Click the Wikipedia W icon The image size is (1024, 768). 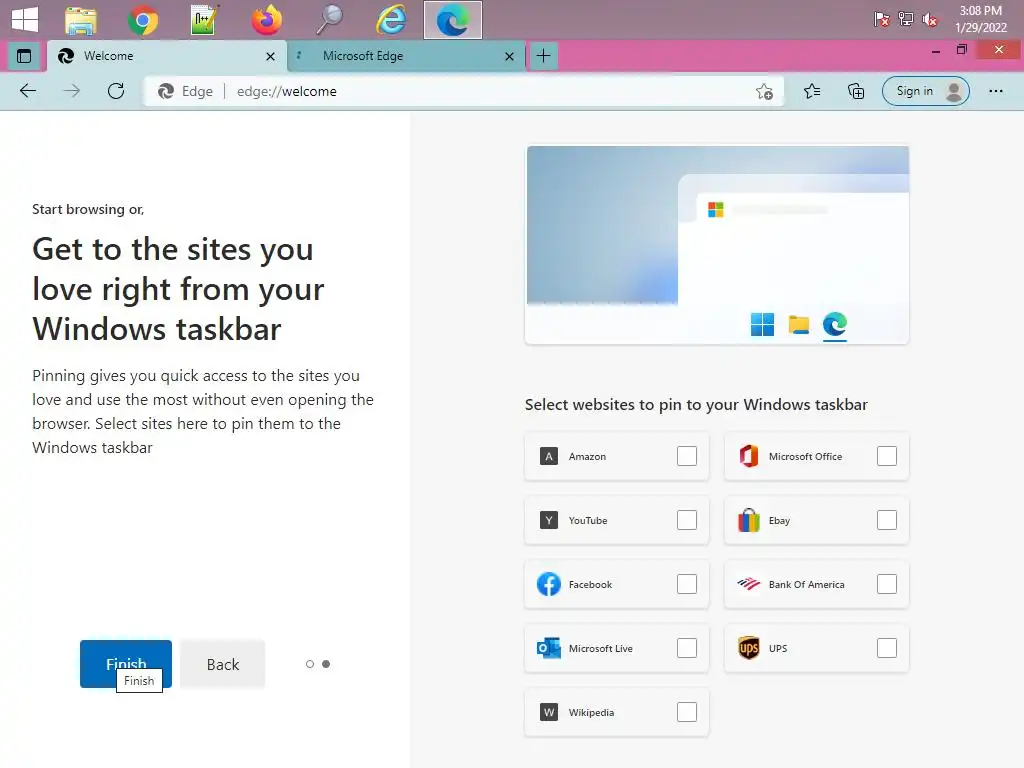[549, 712]
